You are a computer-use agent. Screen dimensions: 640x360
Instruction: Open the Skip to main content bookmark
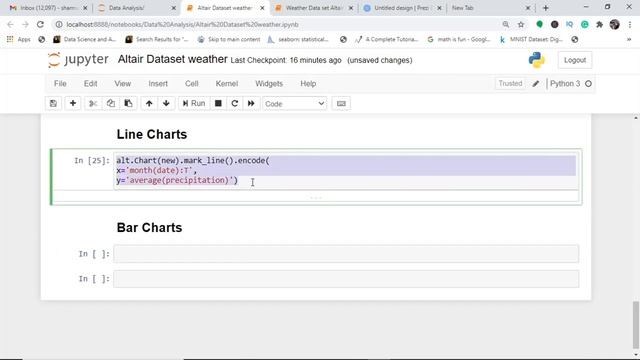click(x=229, y=40)
